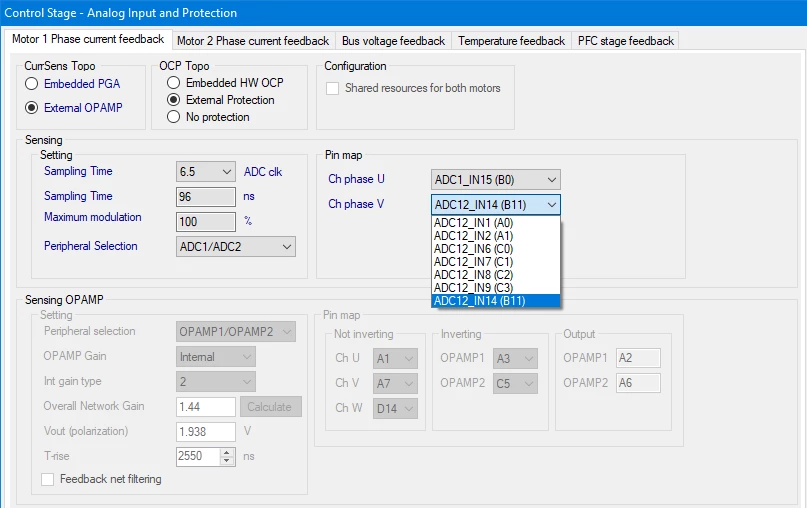Pick ADC12_IN9 (C3) from list

point(496,288)
